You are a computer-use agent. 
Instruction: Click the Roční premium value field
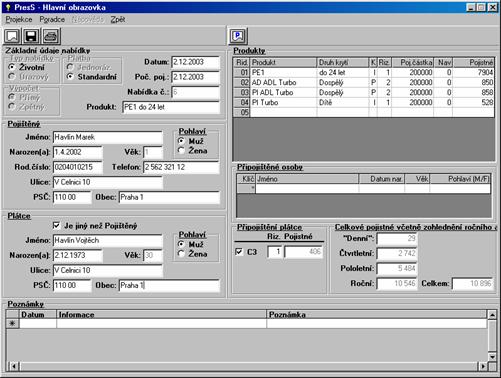tap(397, 283)
